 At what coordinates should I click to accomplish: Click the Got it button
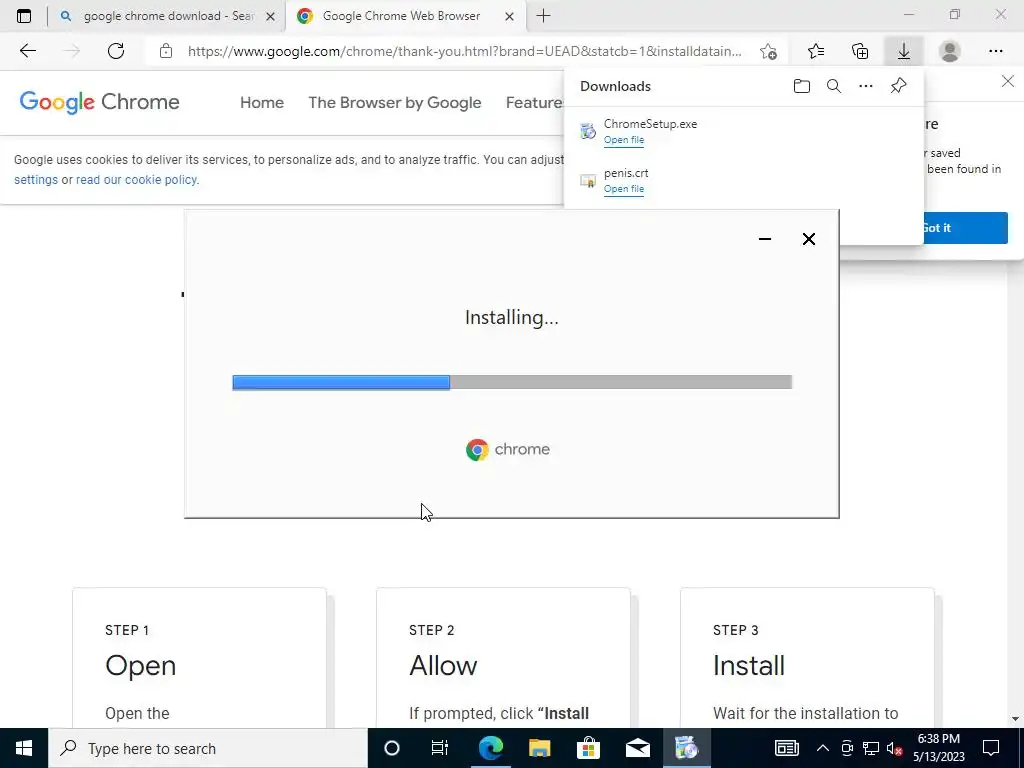click(x=965, y=228)
